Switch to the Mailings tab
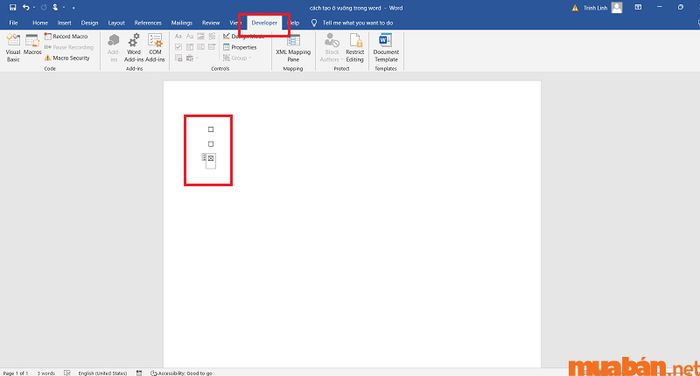This screenshot has width=700, height=376. point(182,22)
